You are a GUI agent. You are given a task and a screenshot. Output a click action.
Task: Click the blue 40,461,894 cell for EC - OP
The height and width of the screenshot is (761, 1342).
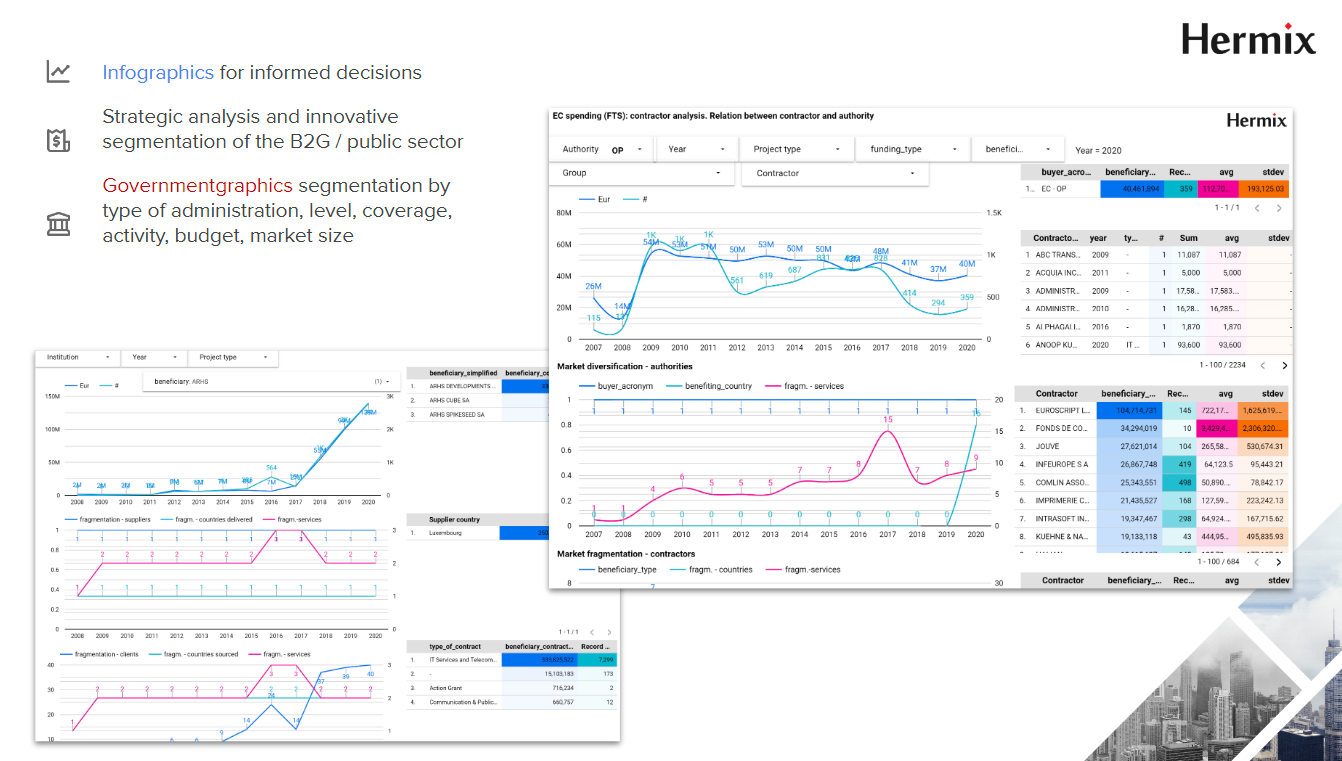pos(1131,188)
